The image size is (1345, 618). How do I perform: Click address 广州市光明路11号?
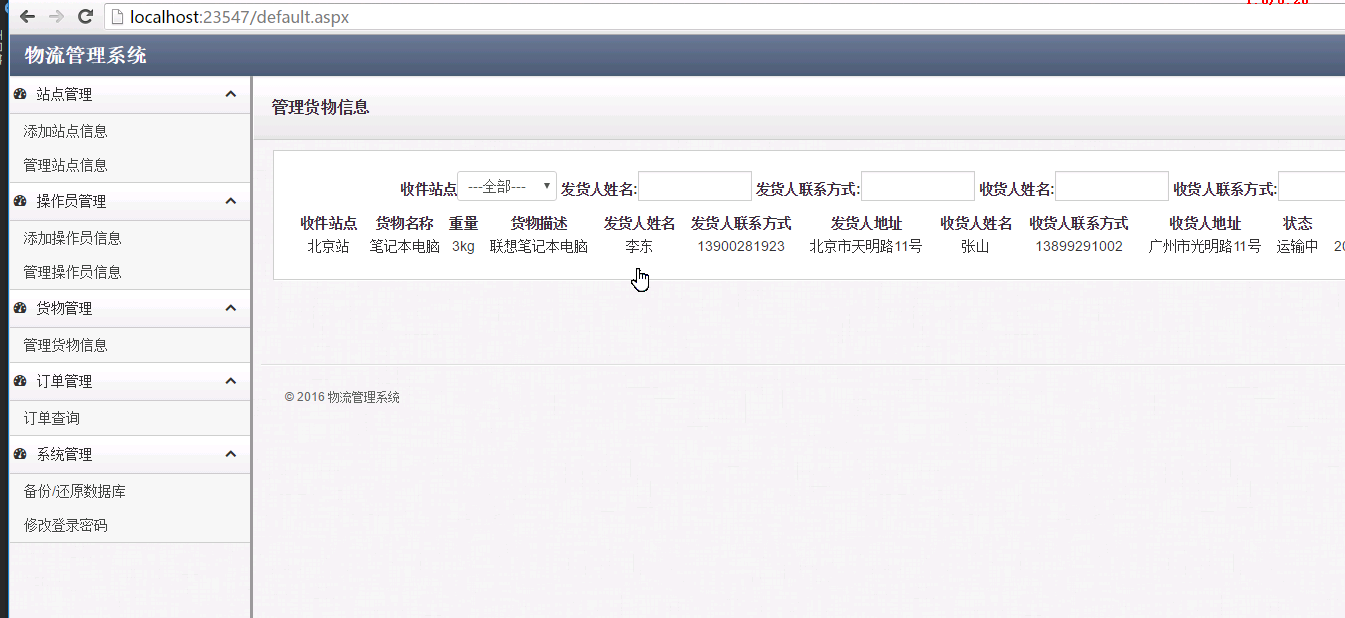pyautogui.click(x=1205, y=246)
